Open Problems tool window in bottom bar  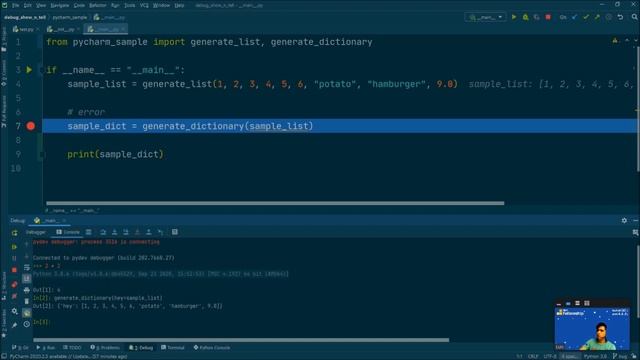coord(105,347)
